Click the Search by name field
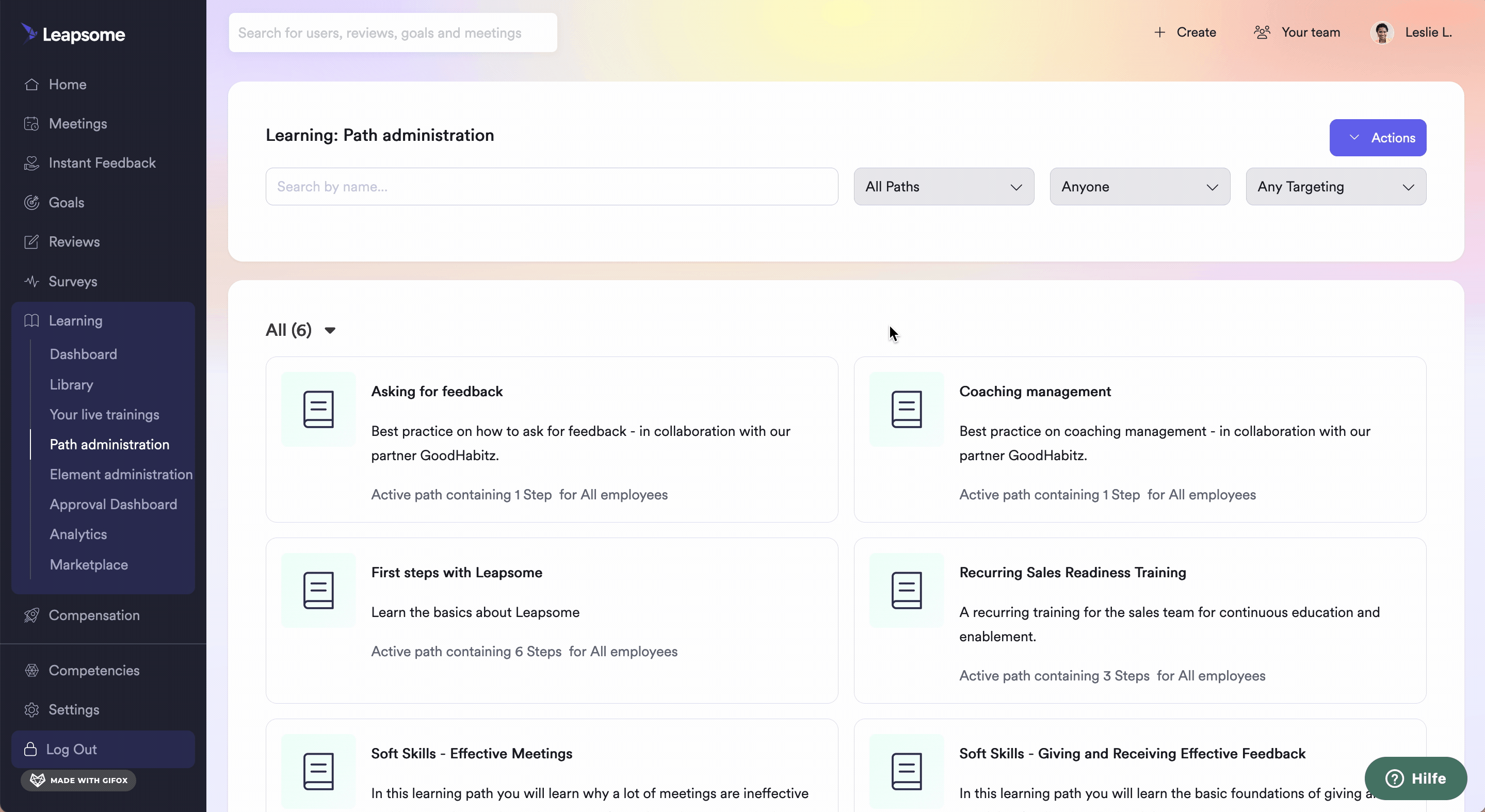1485x812 pixels. pos(551,186)
